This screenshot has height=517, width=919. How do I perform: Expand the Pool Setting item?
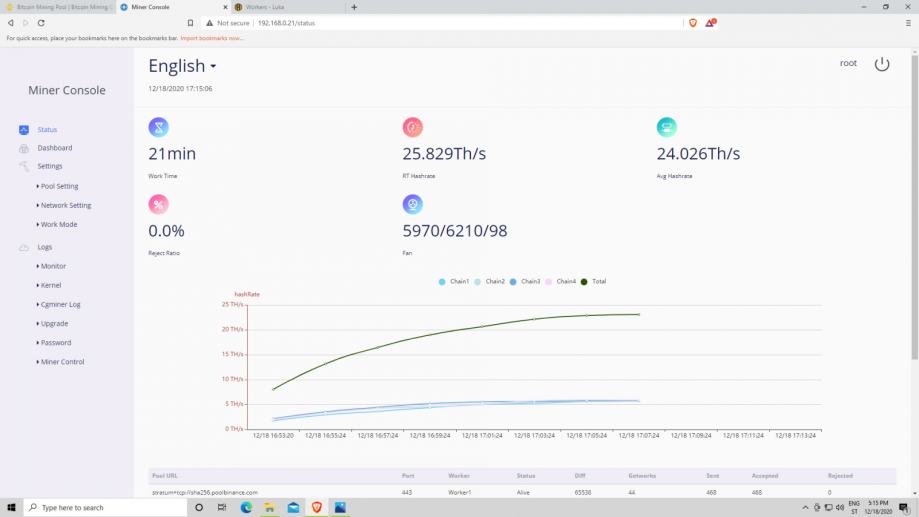(x=57, y=186)
